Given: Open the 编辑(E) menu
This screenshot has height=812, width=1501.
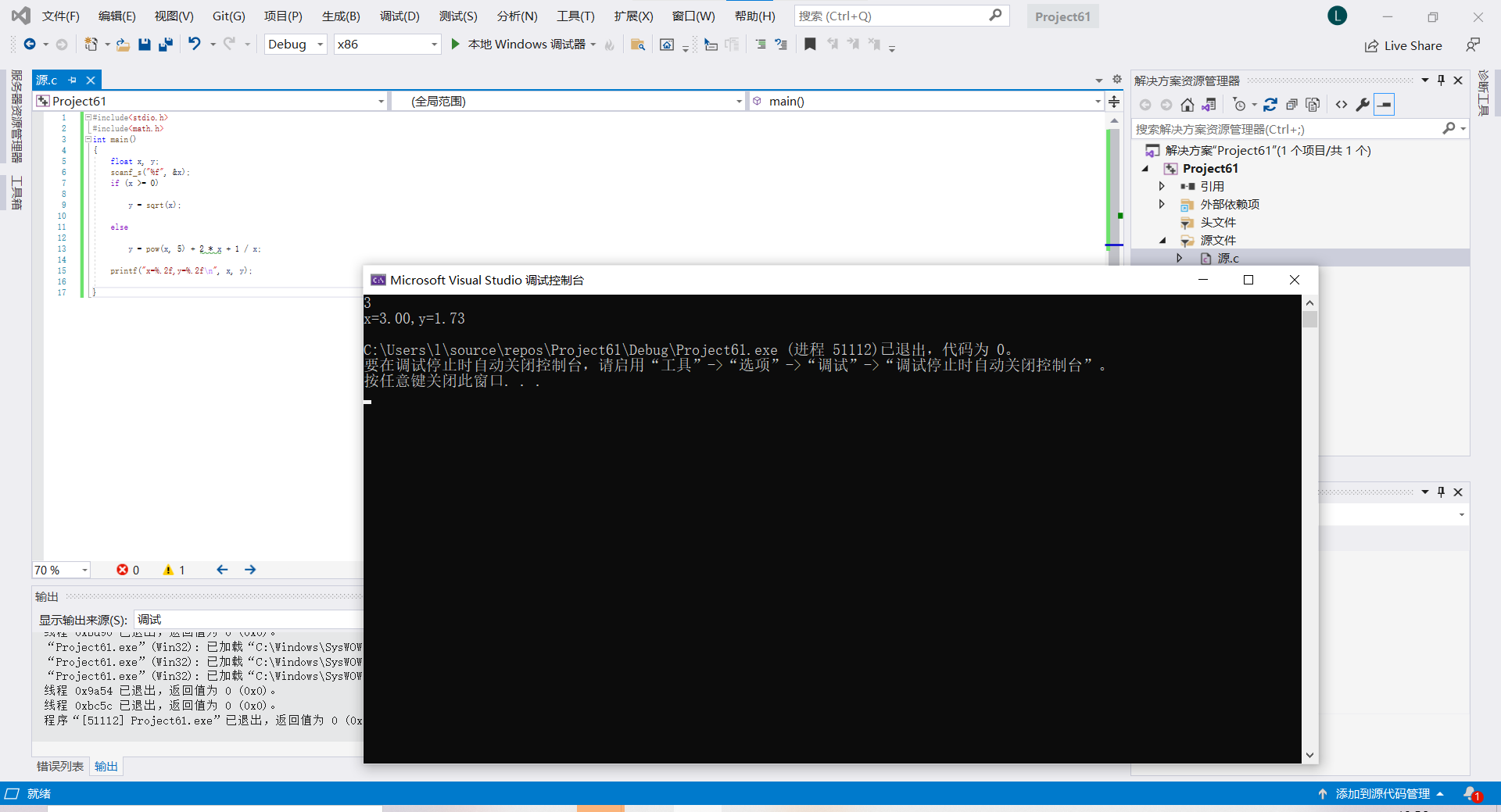Looking at the screenshot, I should tap(116, 16).
